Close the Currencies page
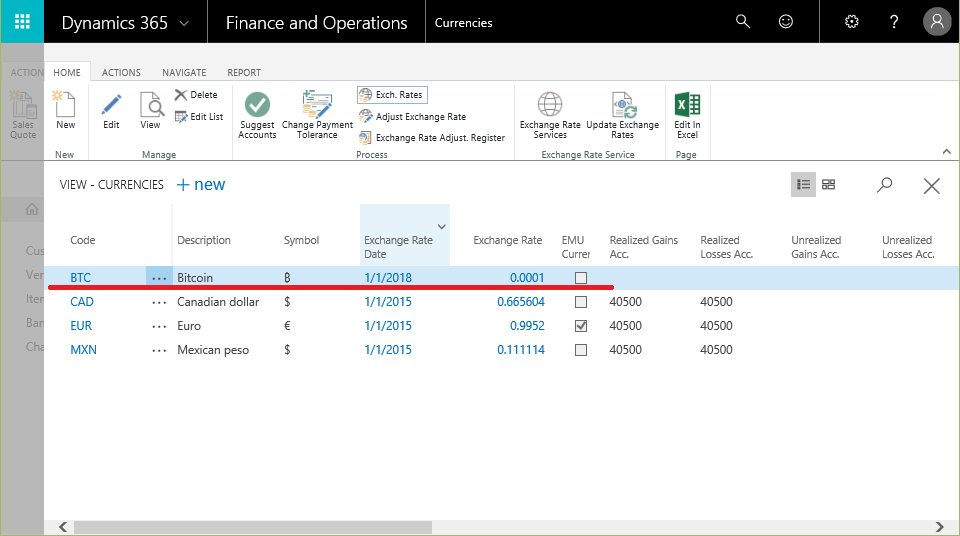The width and height of the screenshot is (960, 536). [931, 186]
